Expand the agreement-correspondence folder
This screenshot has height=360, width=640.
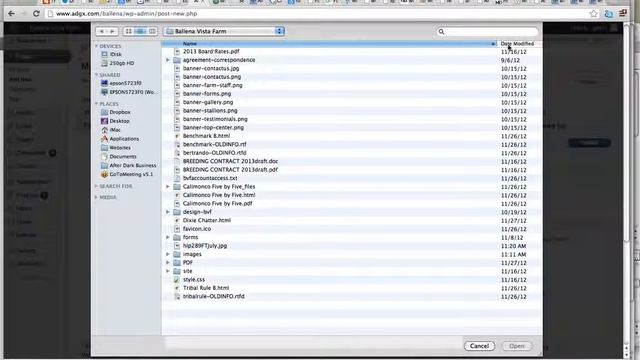coord(168,60)
